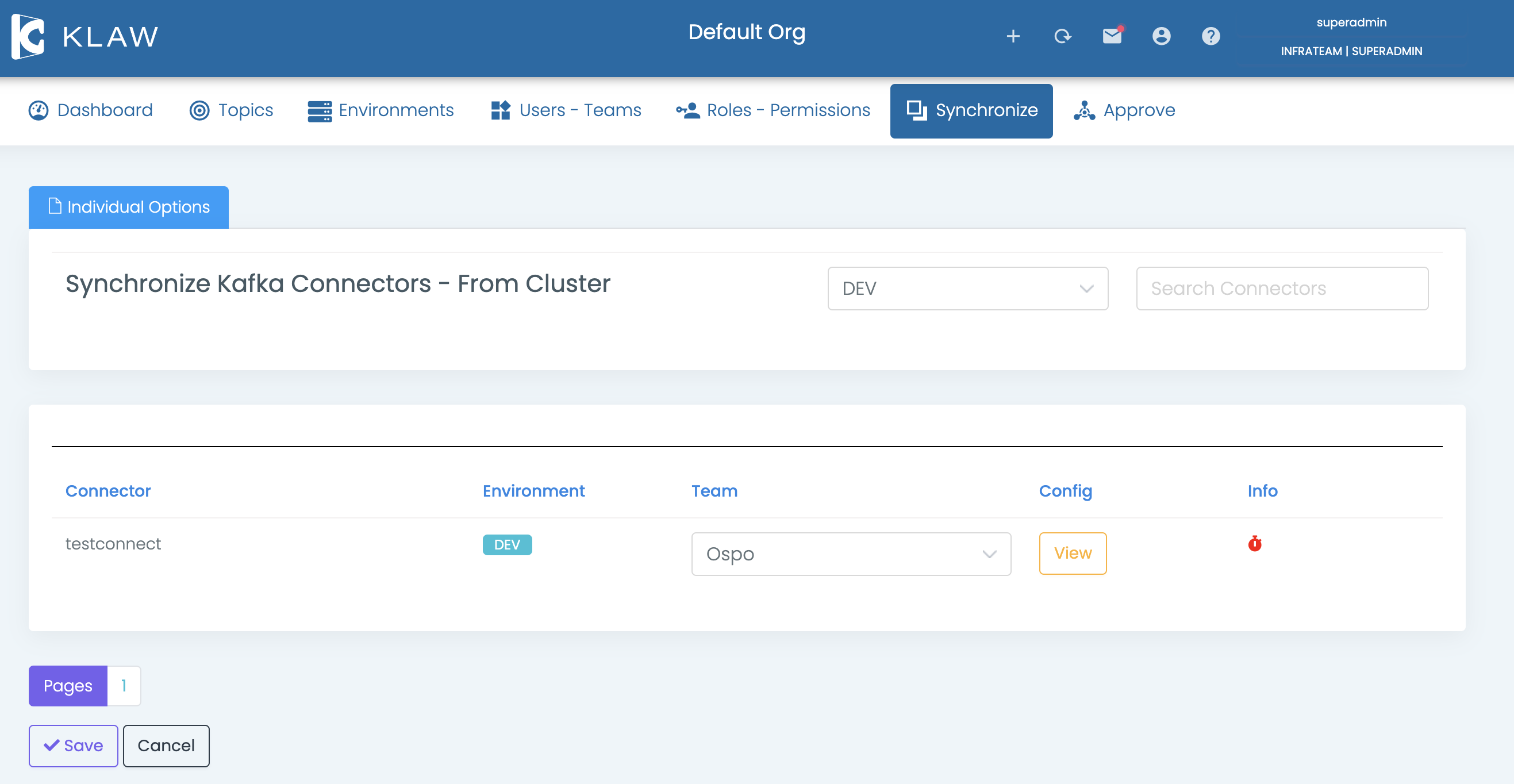Click the refresh icon in header
1514x784 pixels.
[x=1062, y=36]
